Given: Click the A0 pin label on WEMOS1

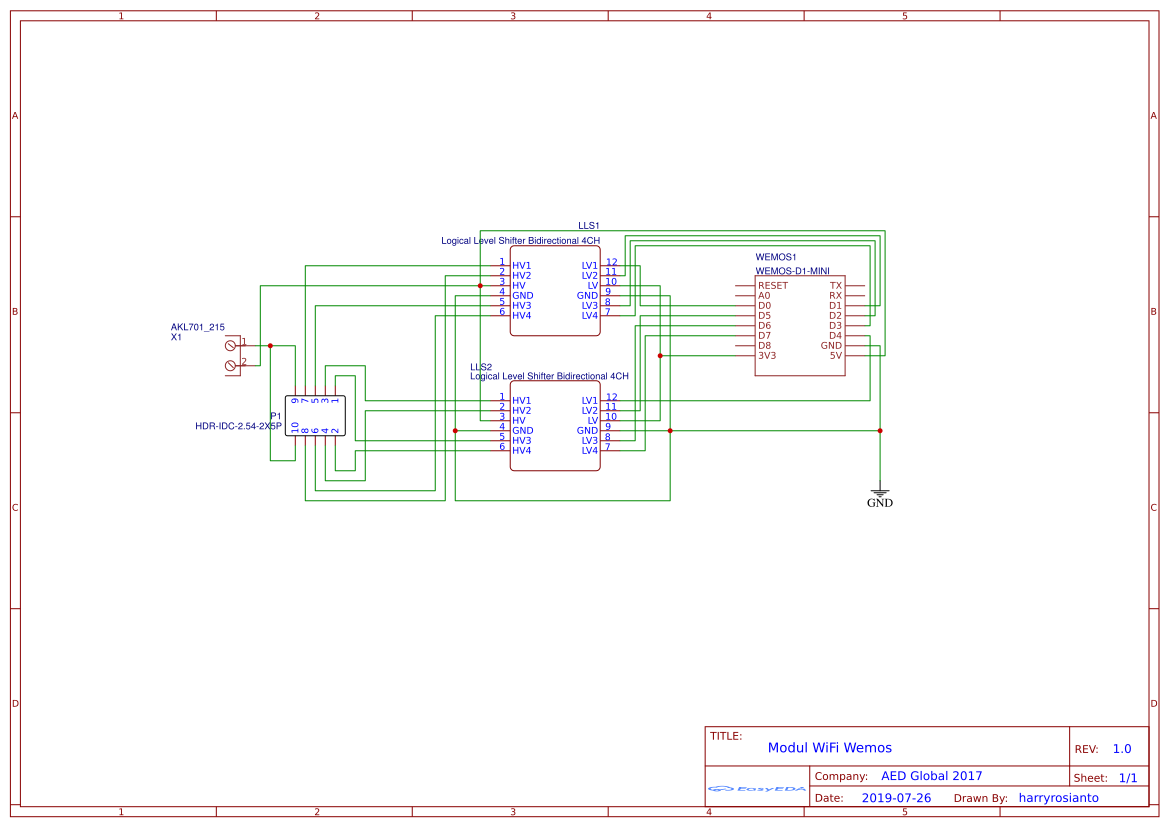Looking at the screenshot, I should click(x=764, y=296).
